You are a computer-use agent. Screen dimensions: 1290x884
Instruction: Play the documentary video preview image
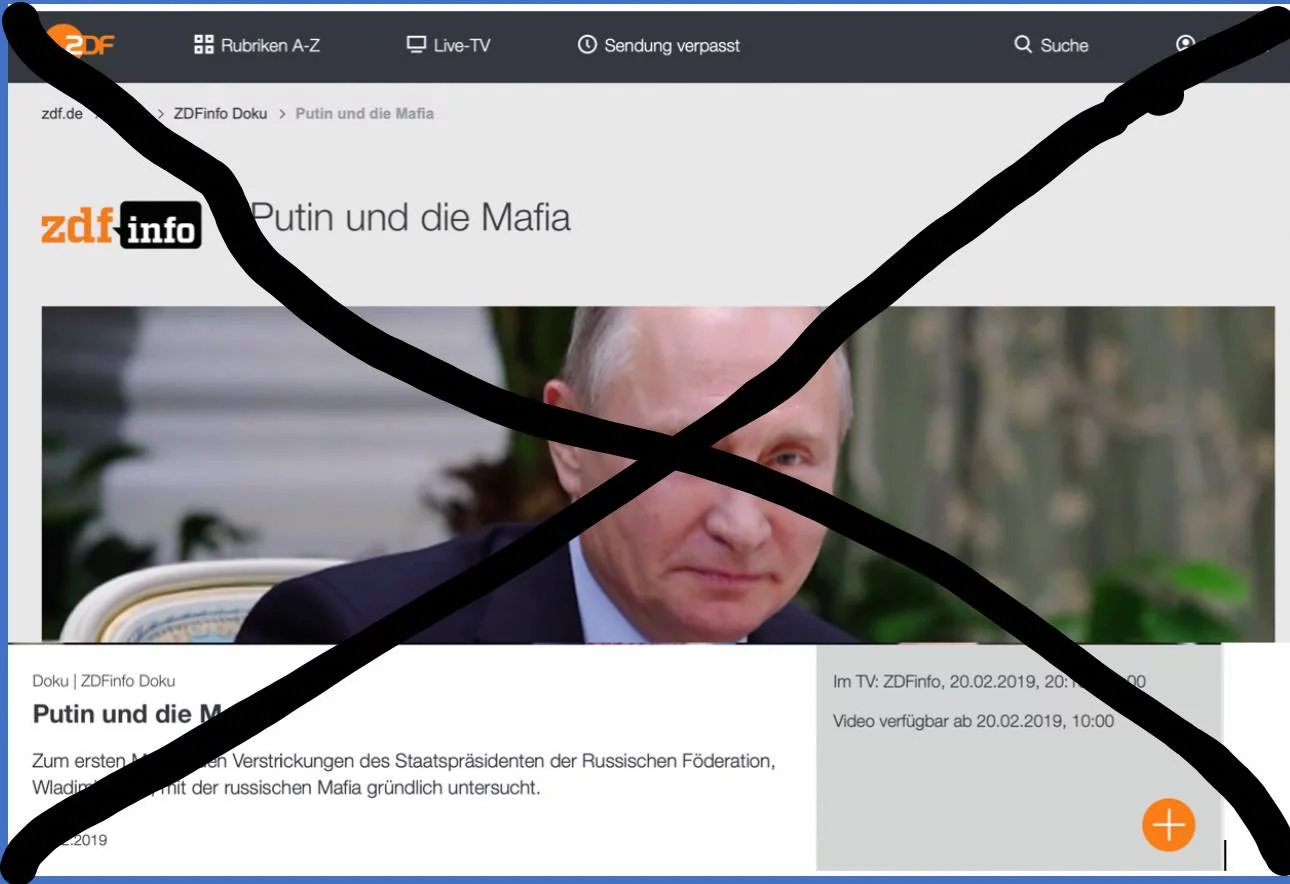pos(658,474)
